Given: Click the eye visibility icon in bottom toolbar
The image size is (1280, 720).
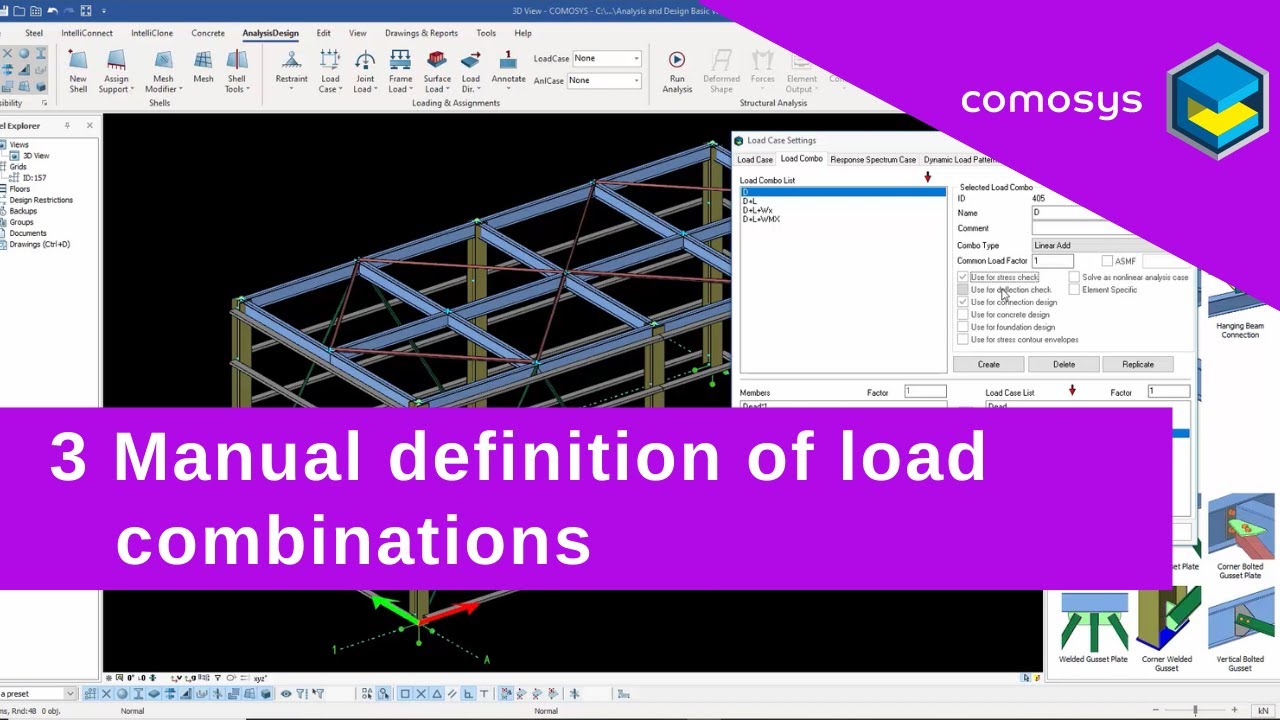Looking at the screenshot, I should pos(286,694).
